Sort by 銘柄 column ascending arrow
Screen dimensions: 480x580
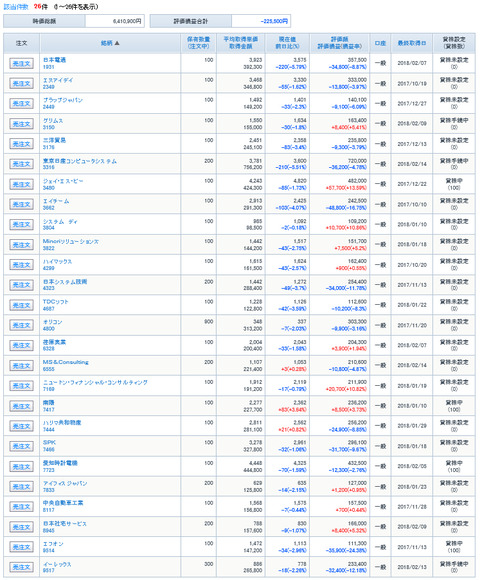click(x=117, y=43)
